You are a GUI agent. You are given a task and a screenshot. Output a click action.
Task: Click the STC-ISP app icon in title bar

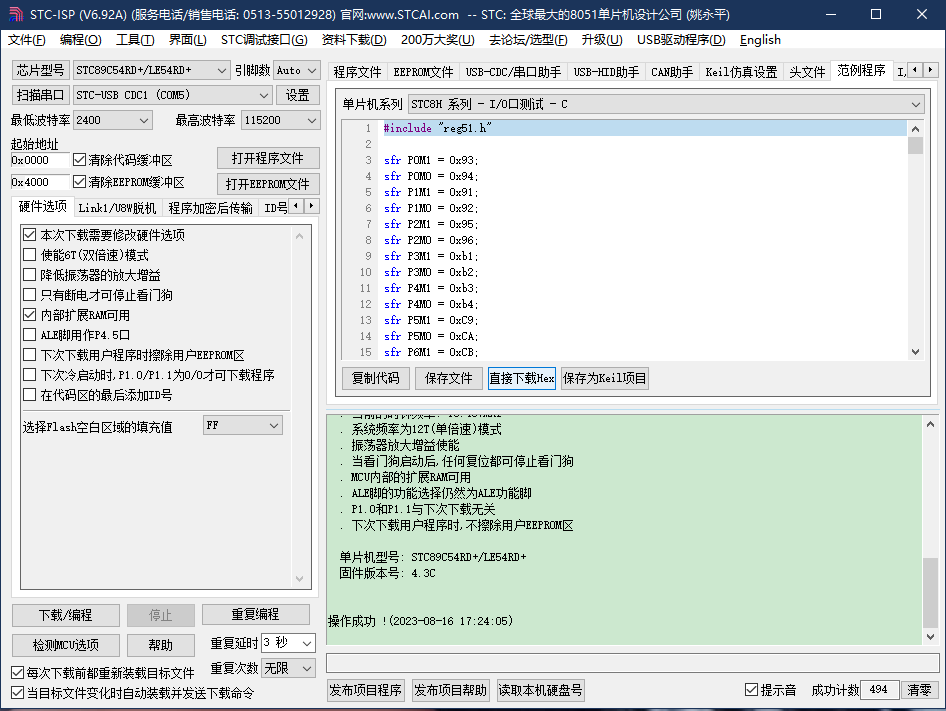coord(16,14)
